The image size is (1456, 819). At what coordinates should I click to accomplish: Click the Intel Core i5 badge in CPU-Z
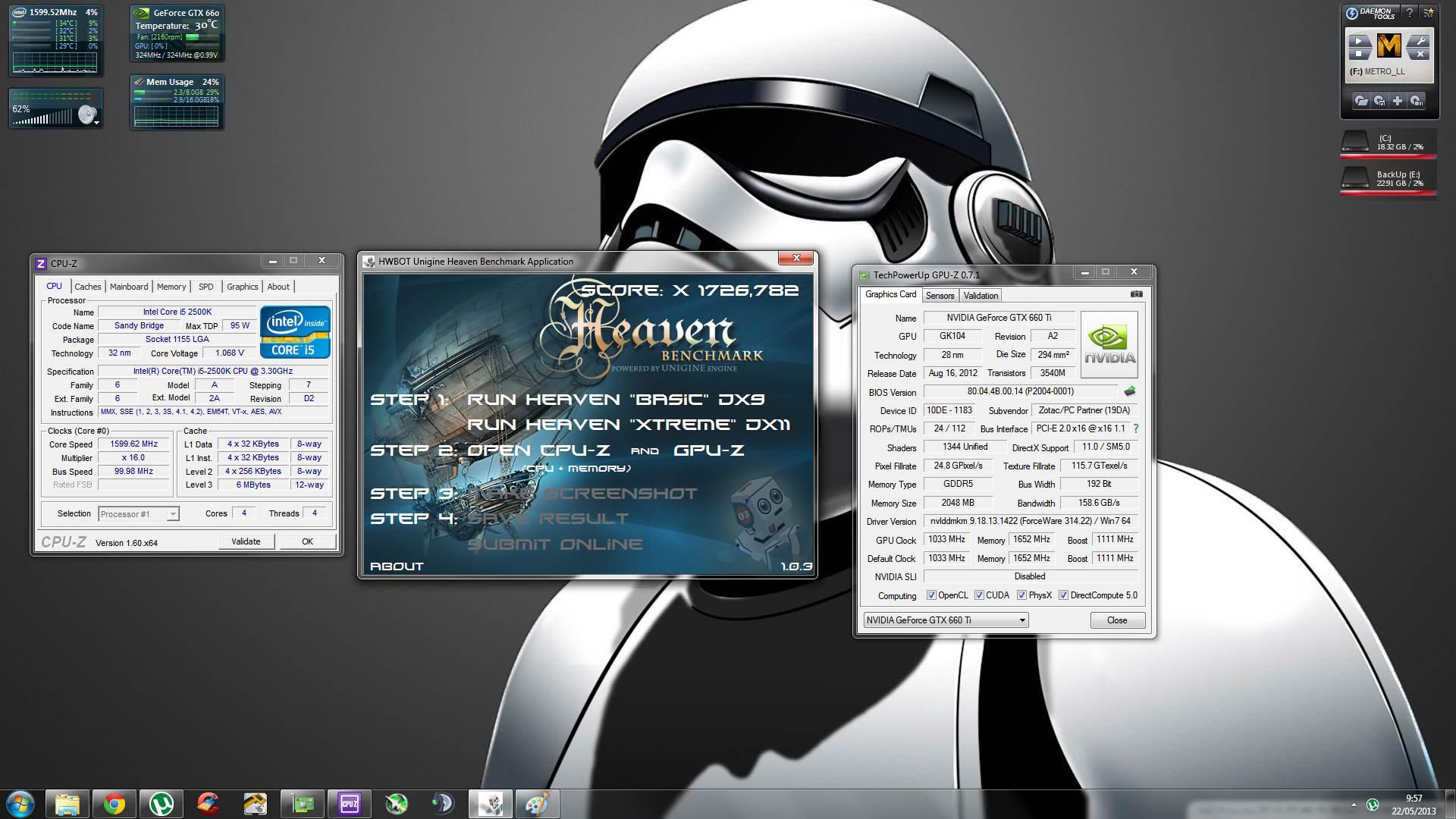point(295,332)
